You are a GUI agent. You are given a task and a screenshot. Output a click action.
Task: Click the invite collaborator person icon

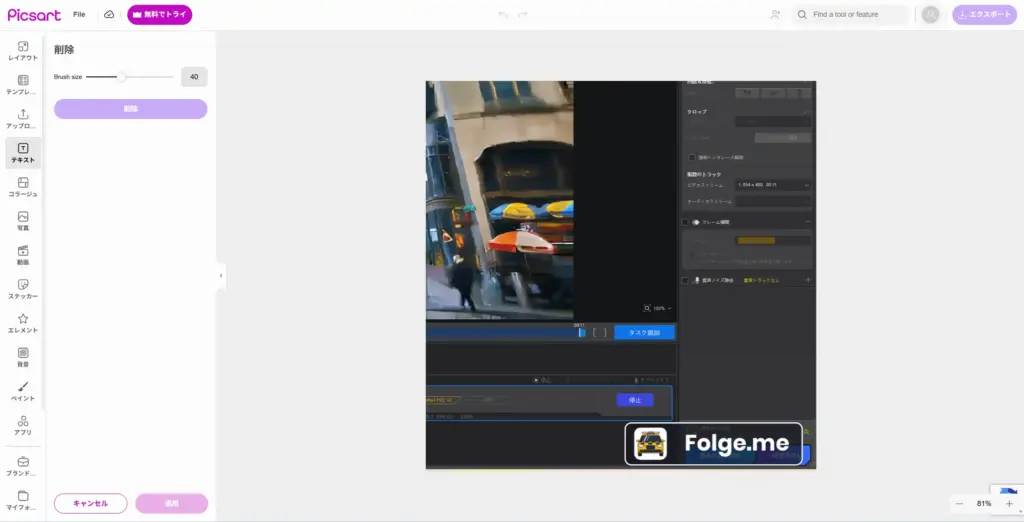[x=775, y=14]
